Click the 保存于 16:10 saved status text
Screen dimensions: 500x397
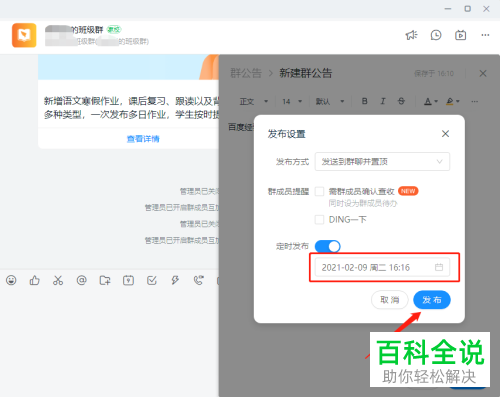coord(434,73)
